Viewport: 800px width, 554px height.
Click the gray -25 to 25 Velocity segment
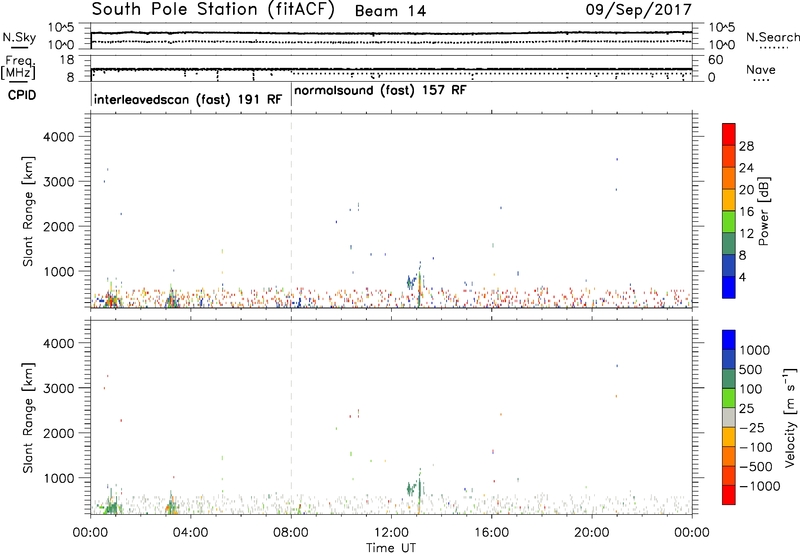click(x=729, y=417)
